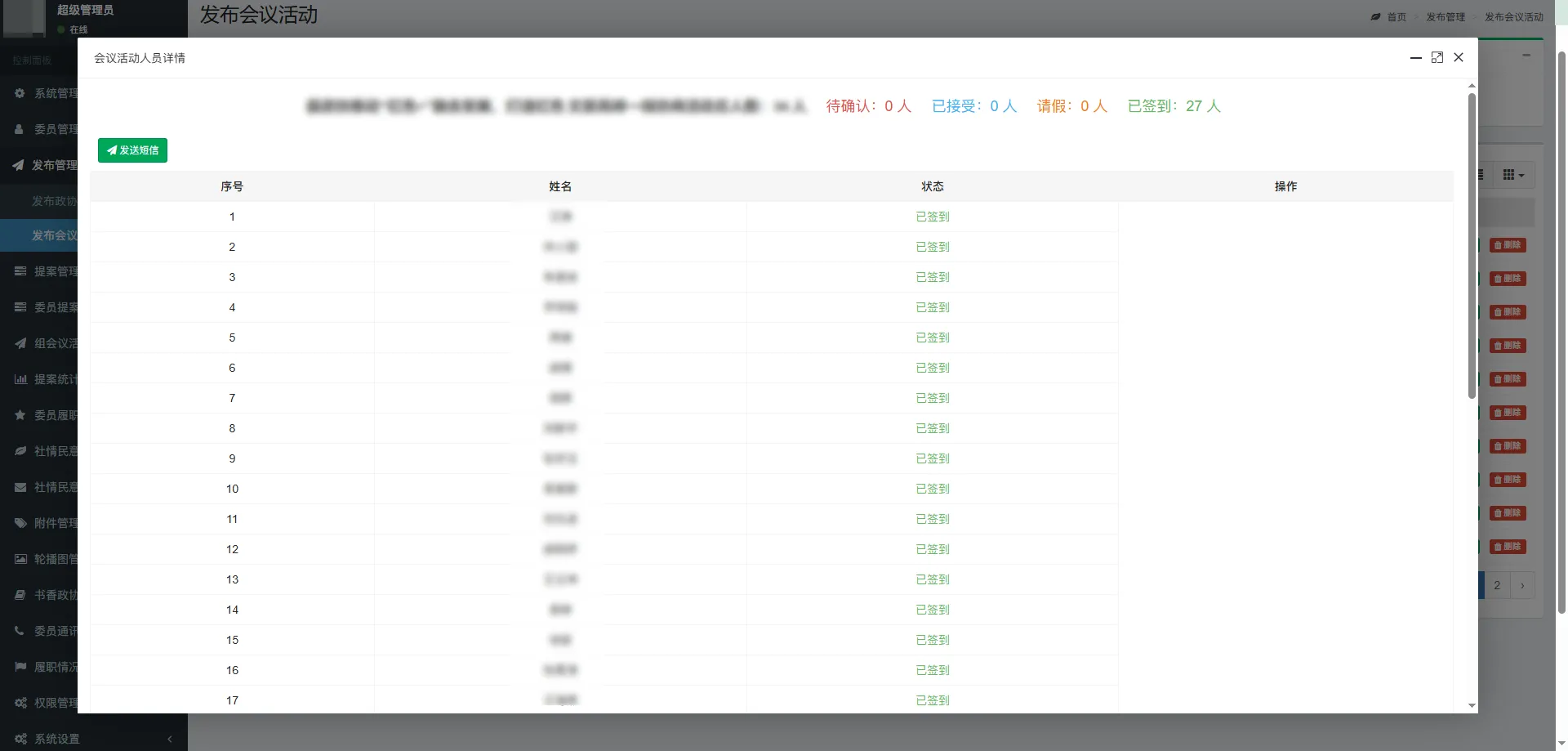Click the 权限管理 cogs icon
Screen dimensions: 1568x751
[20, 703]
